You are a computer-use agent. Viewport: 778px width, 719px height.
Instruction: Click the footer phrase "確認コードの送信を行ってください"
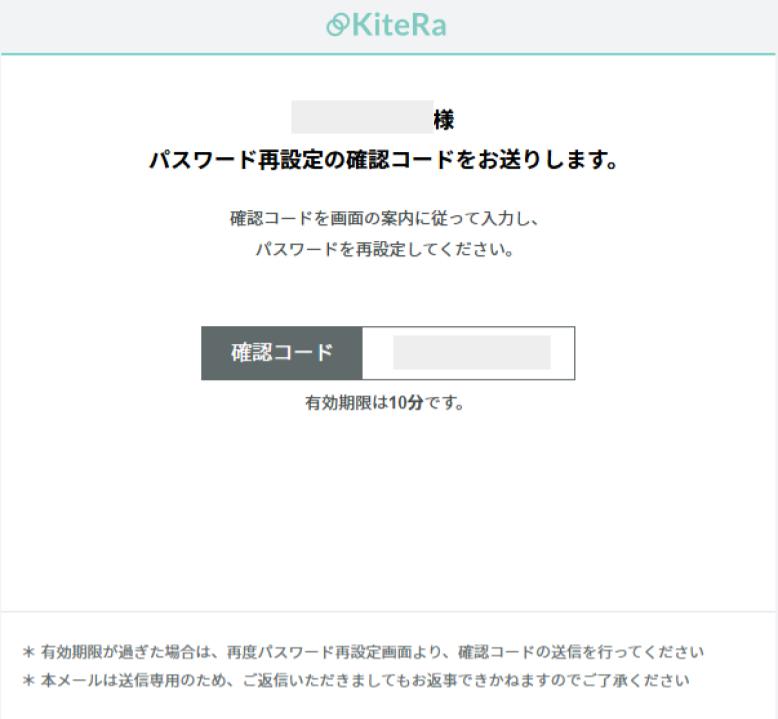point(580,653)
